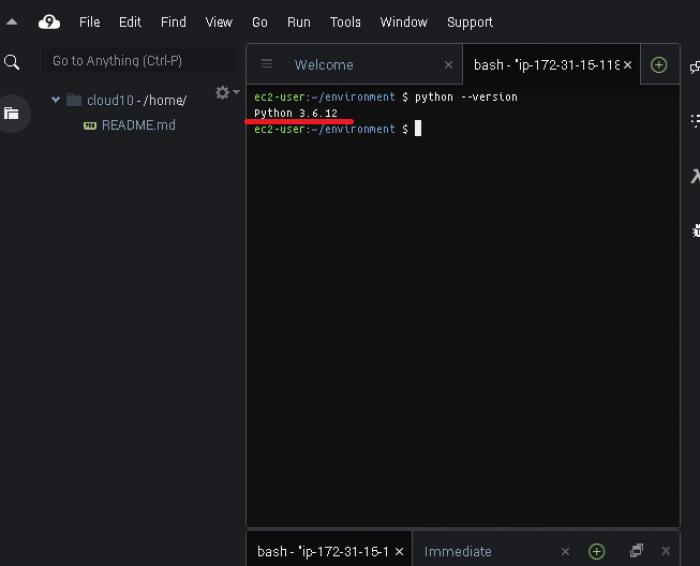700x566 pixels.
Task: Switch to the Immediate tab
Action: pyautogui.click(x=457, y=551)
